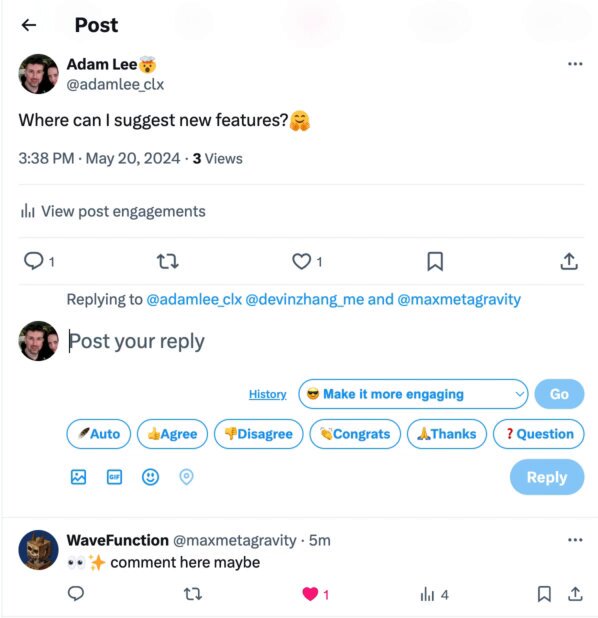Open the @maxmetagravity mention link
The height and width of the screenshot is (618, 598).
tap(459, 300)
